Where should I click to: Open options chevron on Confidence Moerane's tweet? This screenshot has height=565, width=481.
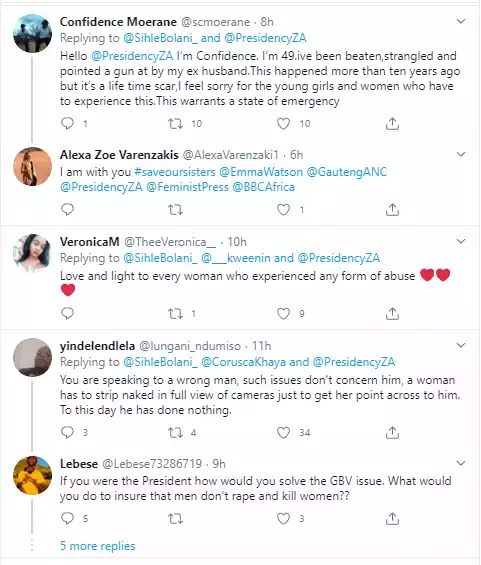point(461,21)
